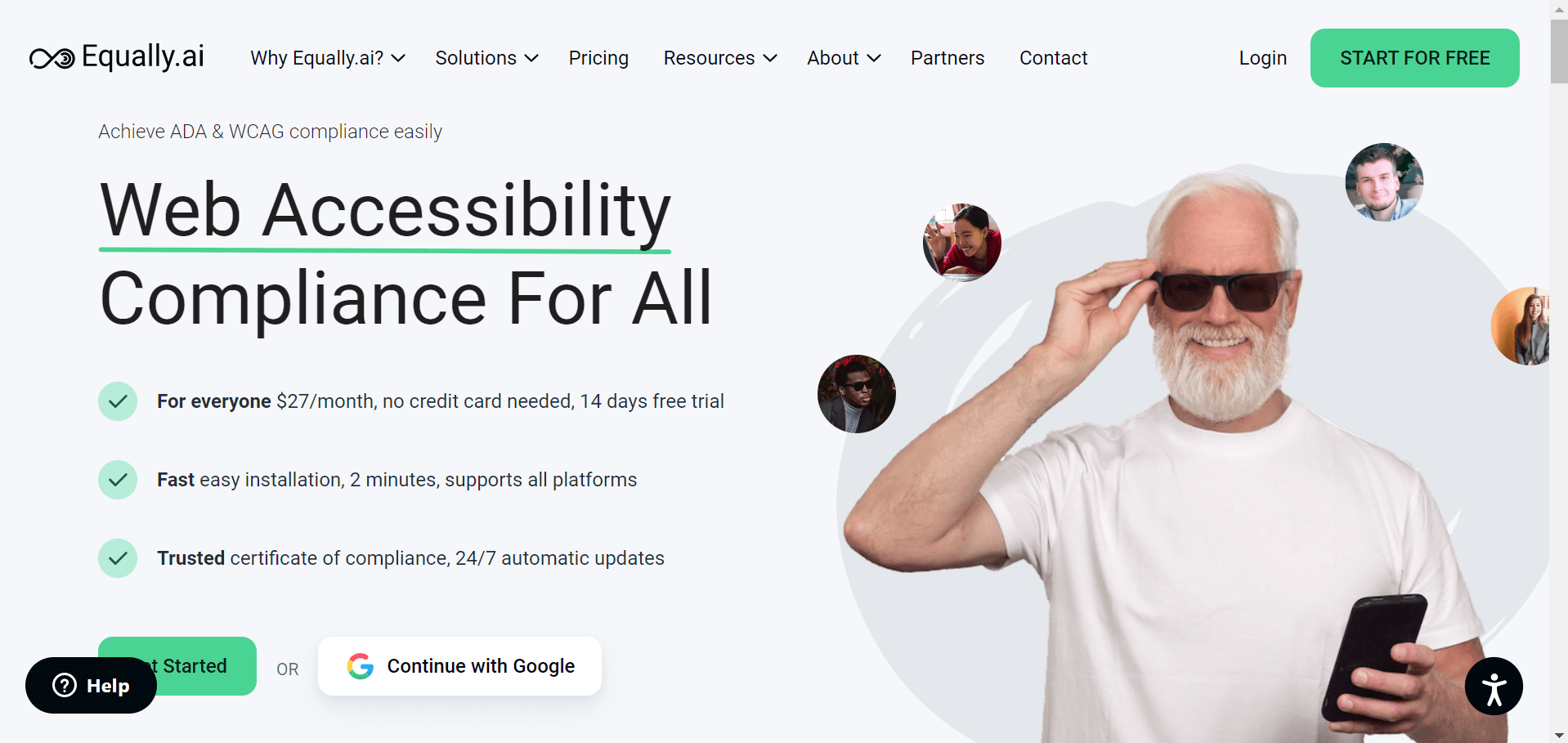Open the Partners menu item

pyautogui.click(x=948, y=58)
